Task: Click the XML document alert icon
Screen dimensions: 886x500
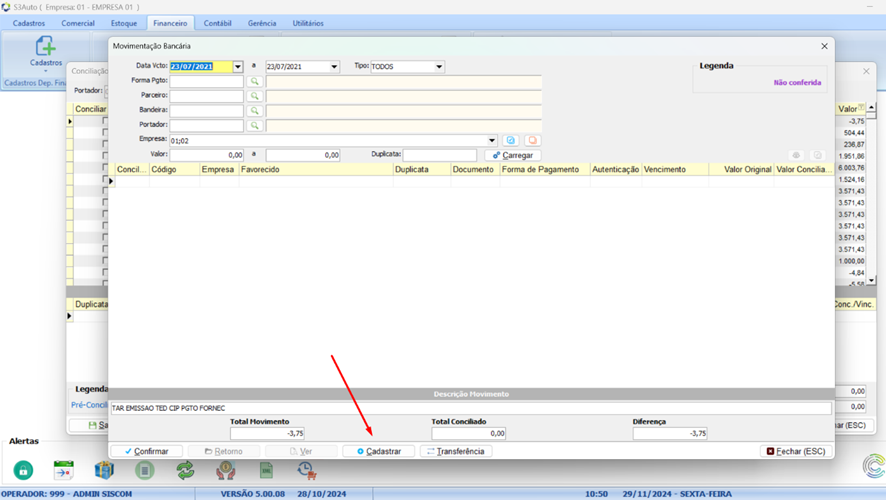Action: [266, 470]
